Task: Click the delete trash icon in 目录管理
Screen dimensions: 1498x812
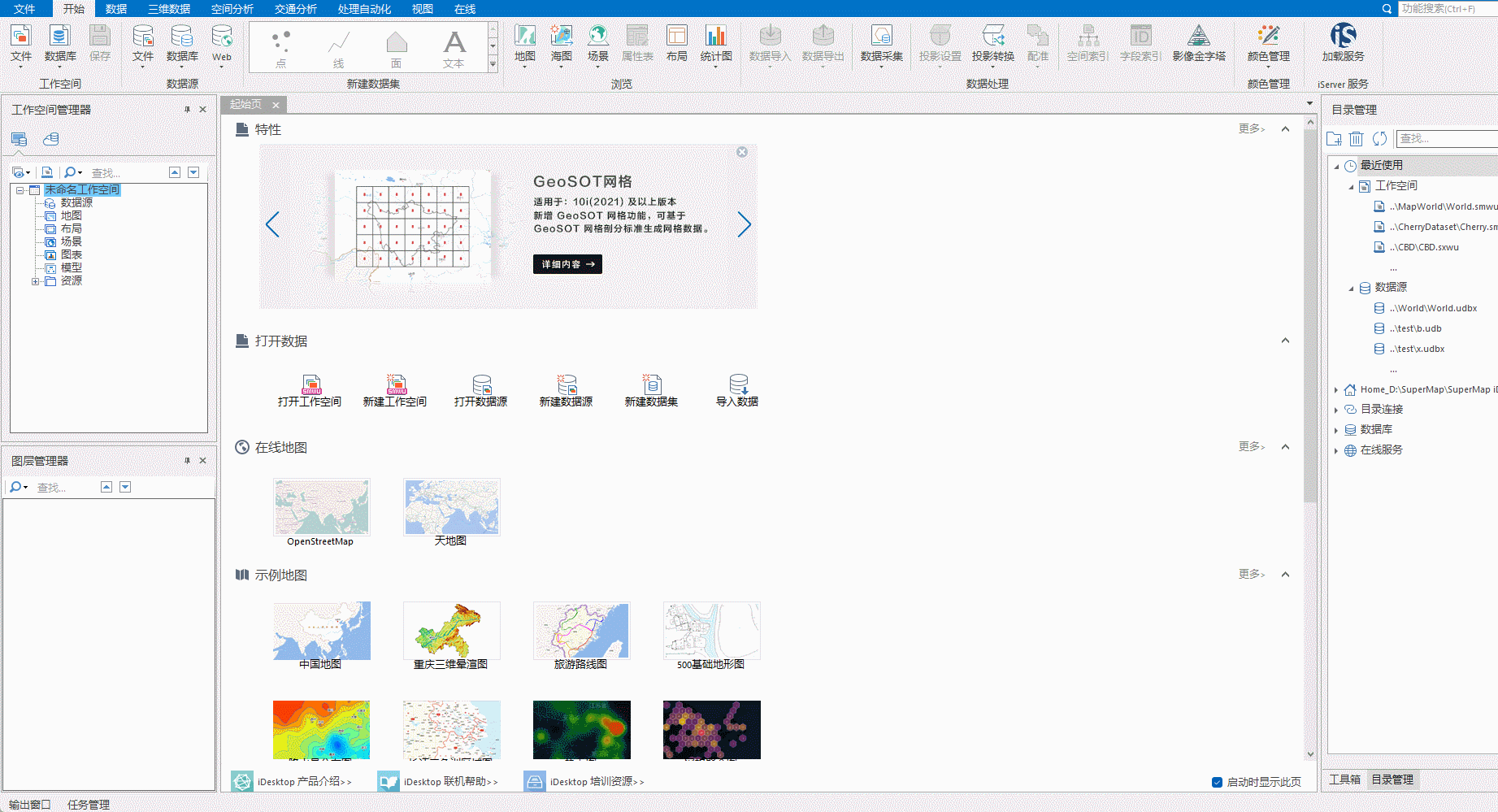Action: click(x=1357, y=139)
